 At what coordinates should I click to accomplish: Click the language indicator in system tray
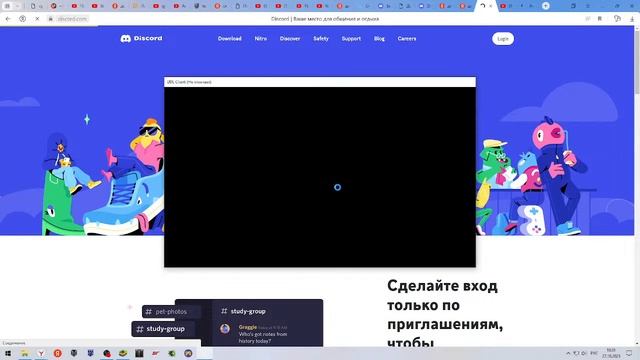pos(594,353)
